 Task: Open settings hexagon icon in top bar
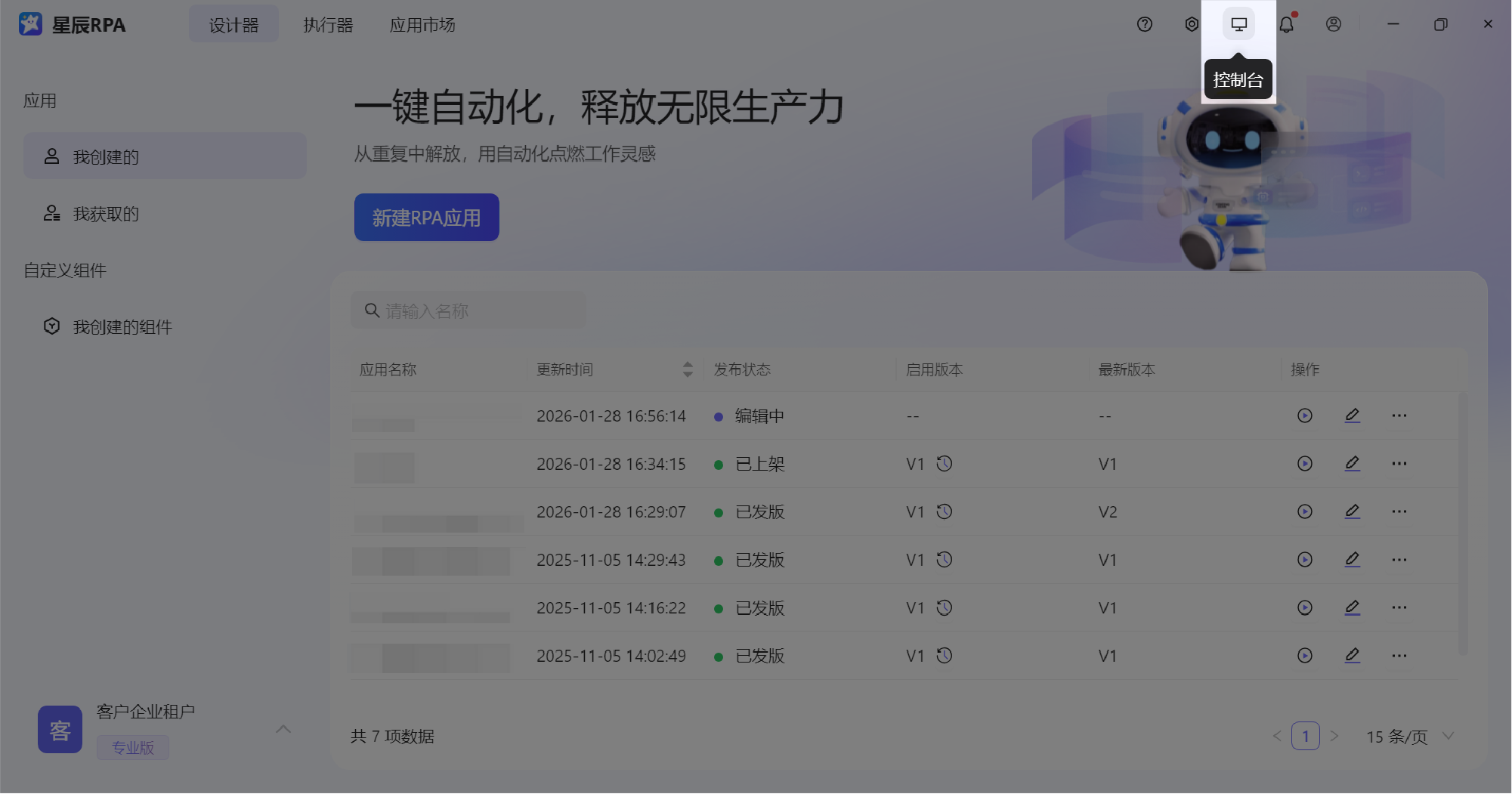[1192, 24]
